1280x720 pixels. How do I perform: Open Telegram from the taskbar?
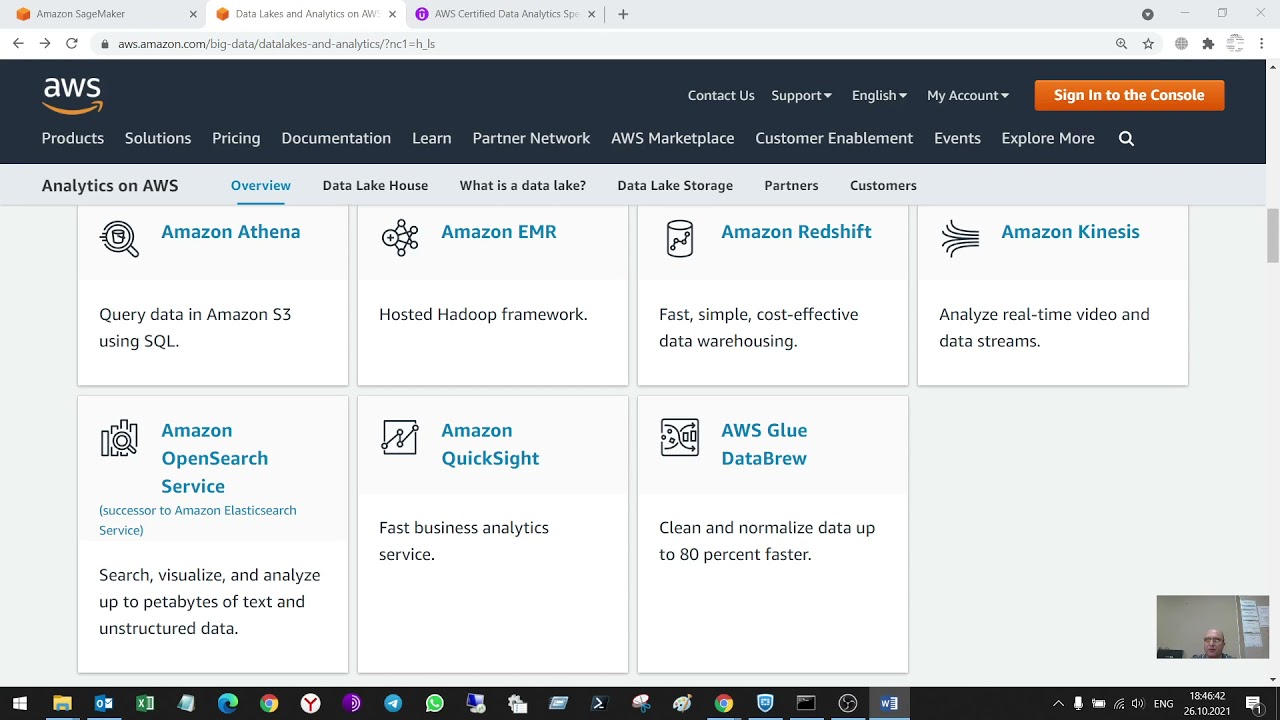click(393, 703)
